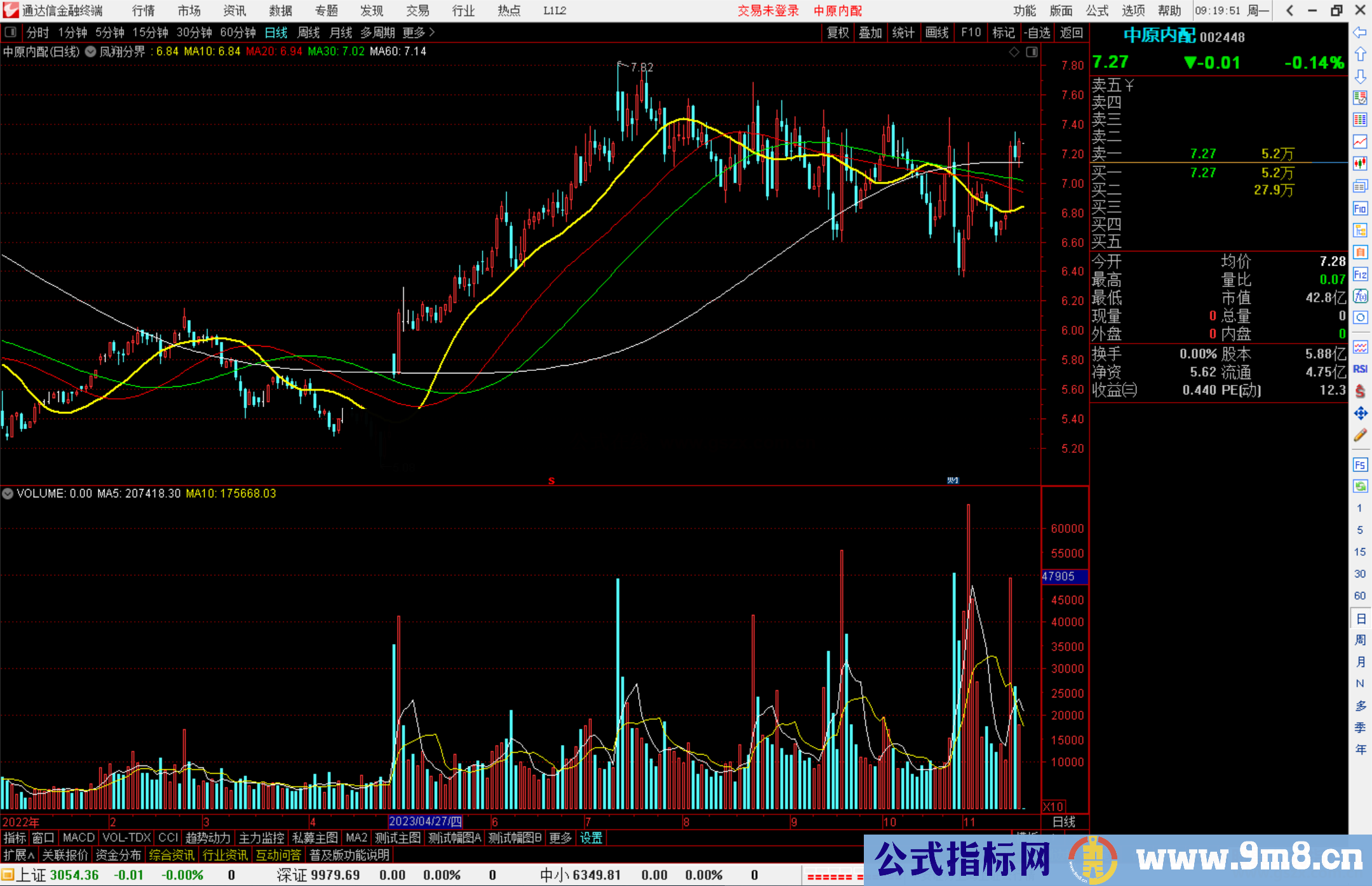Screen dimensions: 1372x886
Task: Switch to 5-minute period in right sidebar
Action: click(x=1360, y=530)
